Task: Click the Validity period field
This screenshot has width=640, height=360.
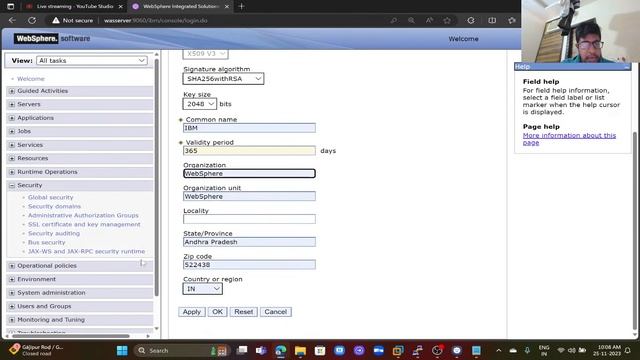Action: pos(249,151)
